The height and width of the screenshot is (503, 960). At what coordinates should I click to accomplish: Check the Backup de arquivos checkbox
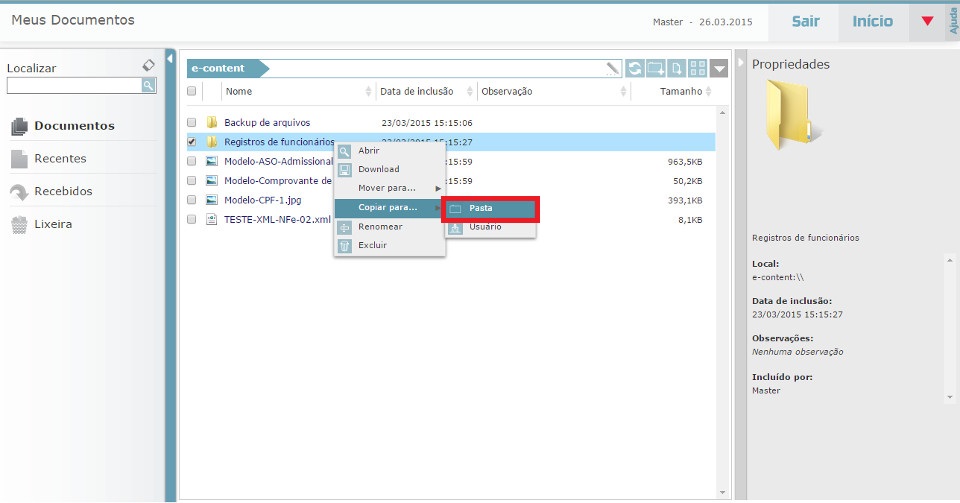(x=192, y=123)
